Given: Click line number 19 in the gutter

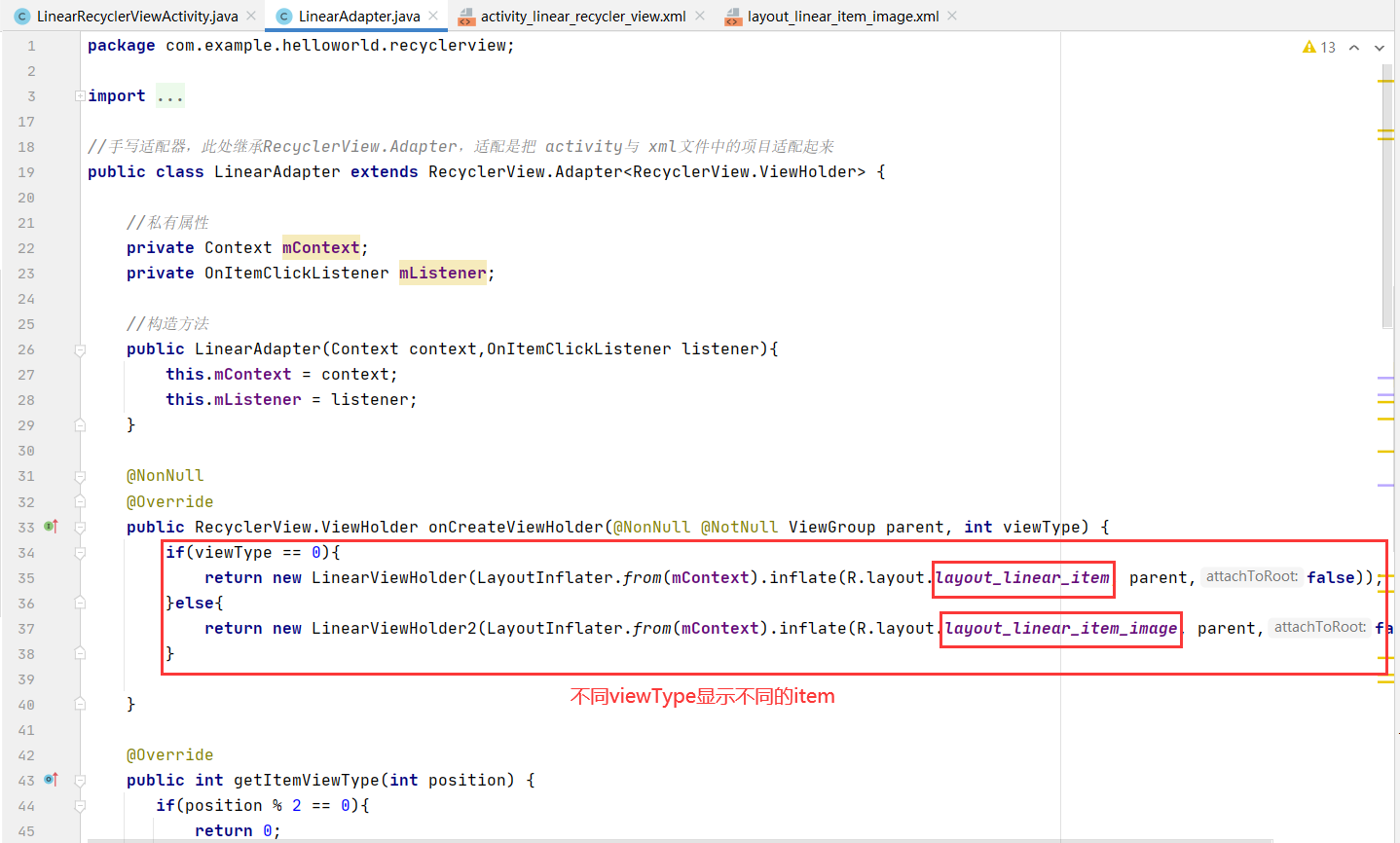Looking at the screenshot, I should click(x=26, y=172).
